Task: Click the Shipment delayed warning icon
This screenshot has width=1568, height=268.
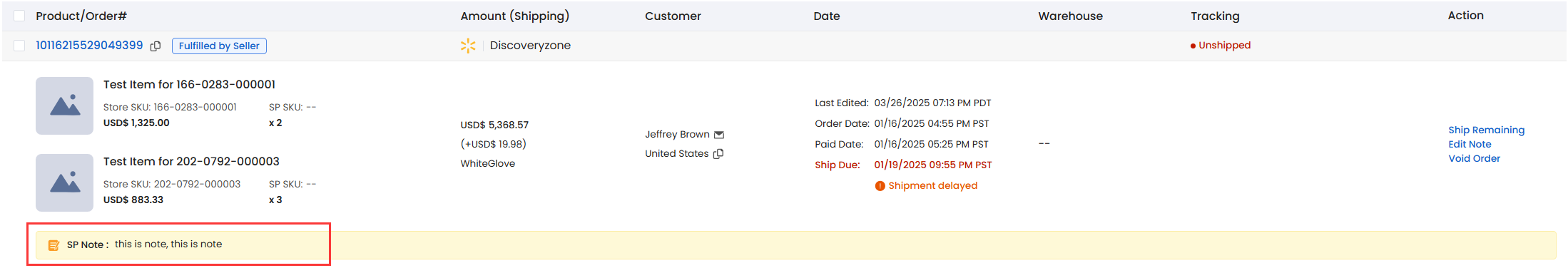Action: [880, 186]
